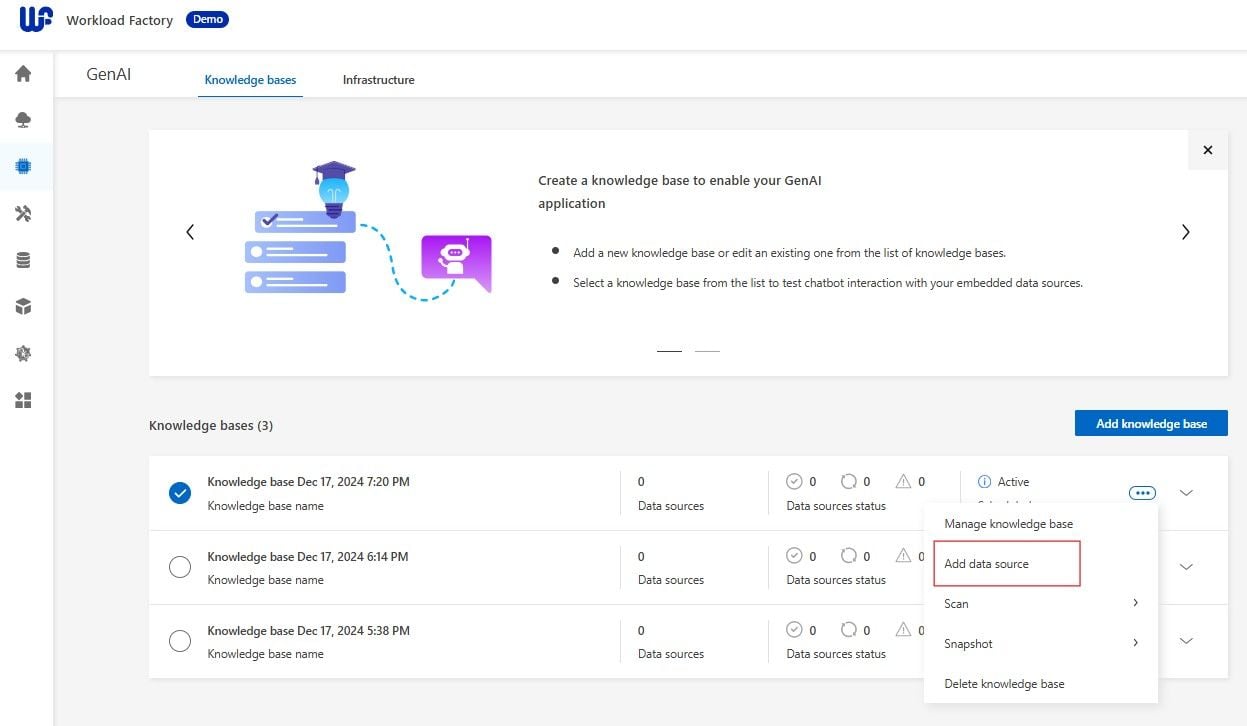Screen dimensions: 1247x726
Task: Open the database icon in sidebar
Action: pyautogui.click(x=24, y=260)
